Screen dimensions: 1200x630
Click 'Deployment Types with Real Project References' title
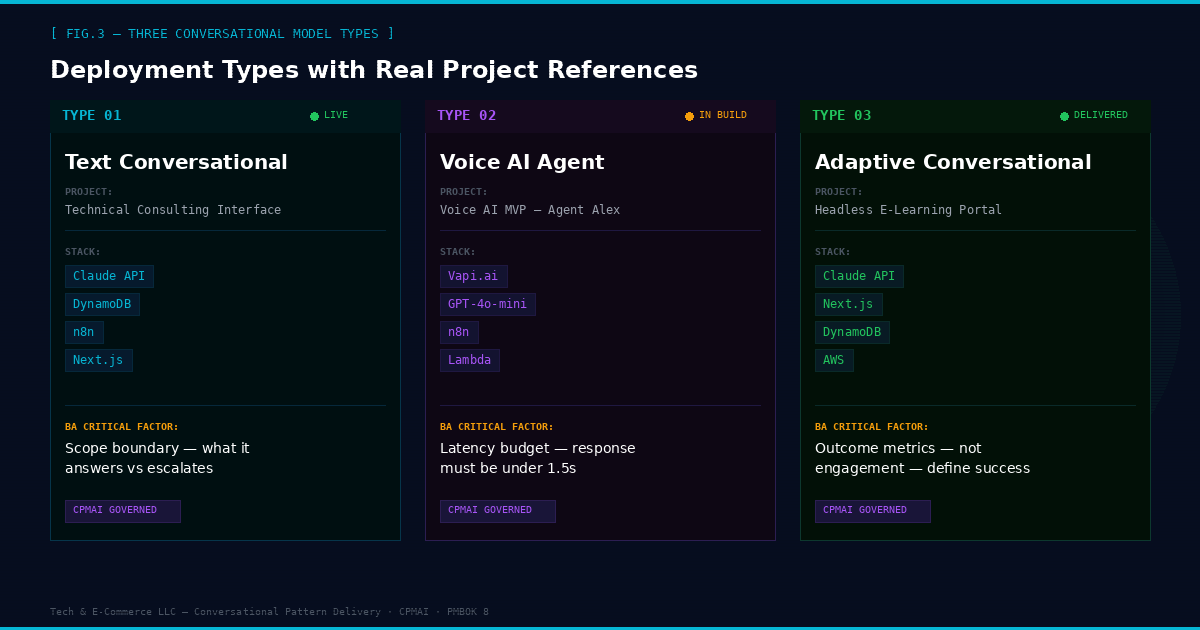point(374,70)
